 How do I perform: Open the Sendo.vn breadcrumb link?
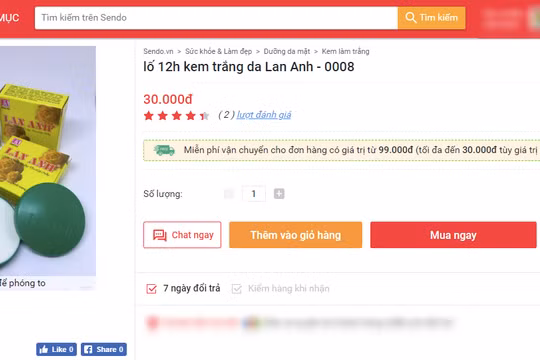[x=158, y=51]
